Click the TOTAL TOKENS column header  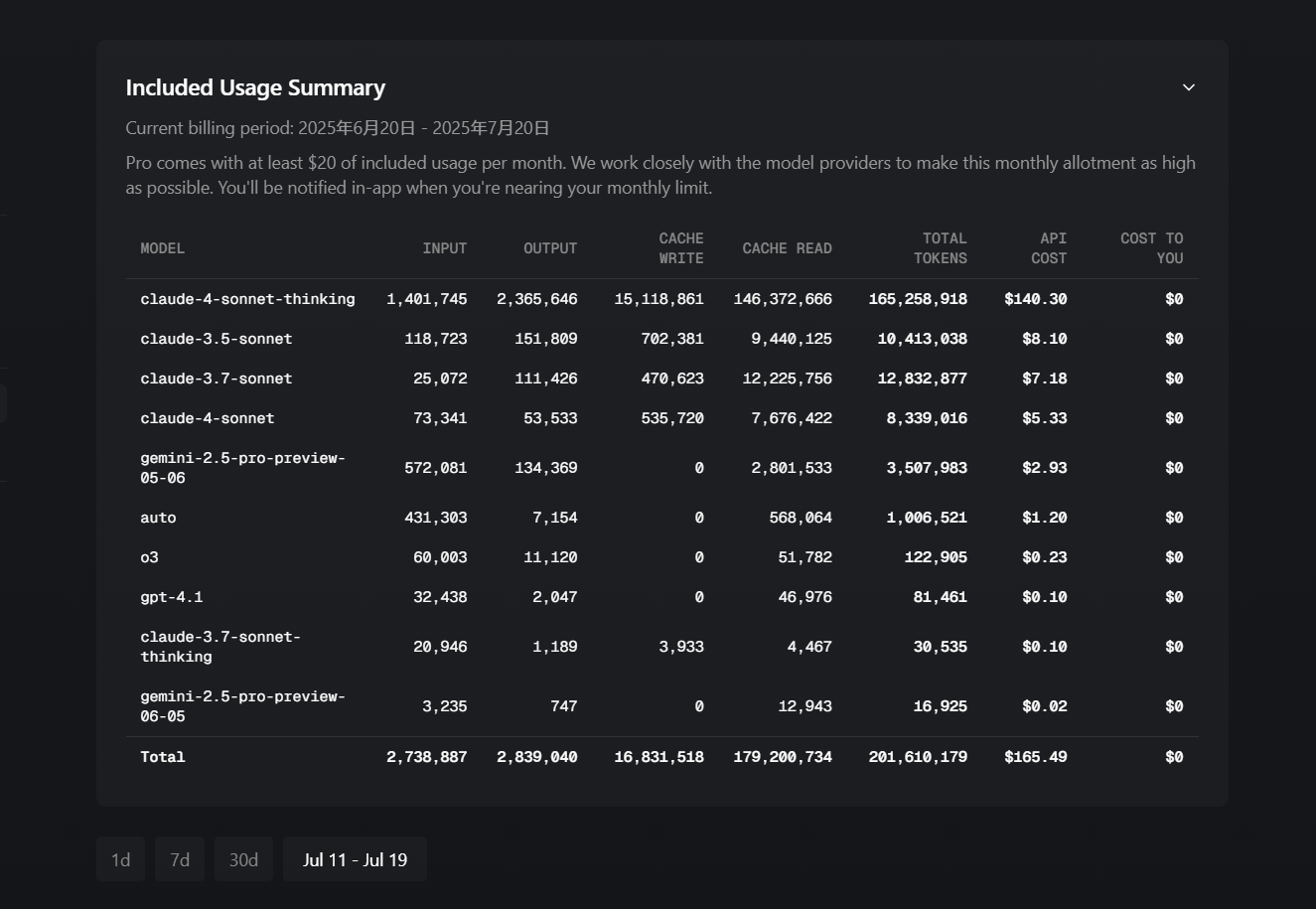(941, 248)
